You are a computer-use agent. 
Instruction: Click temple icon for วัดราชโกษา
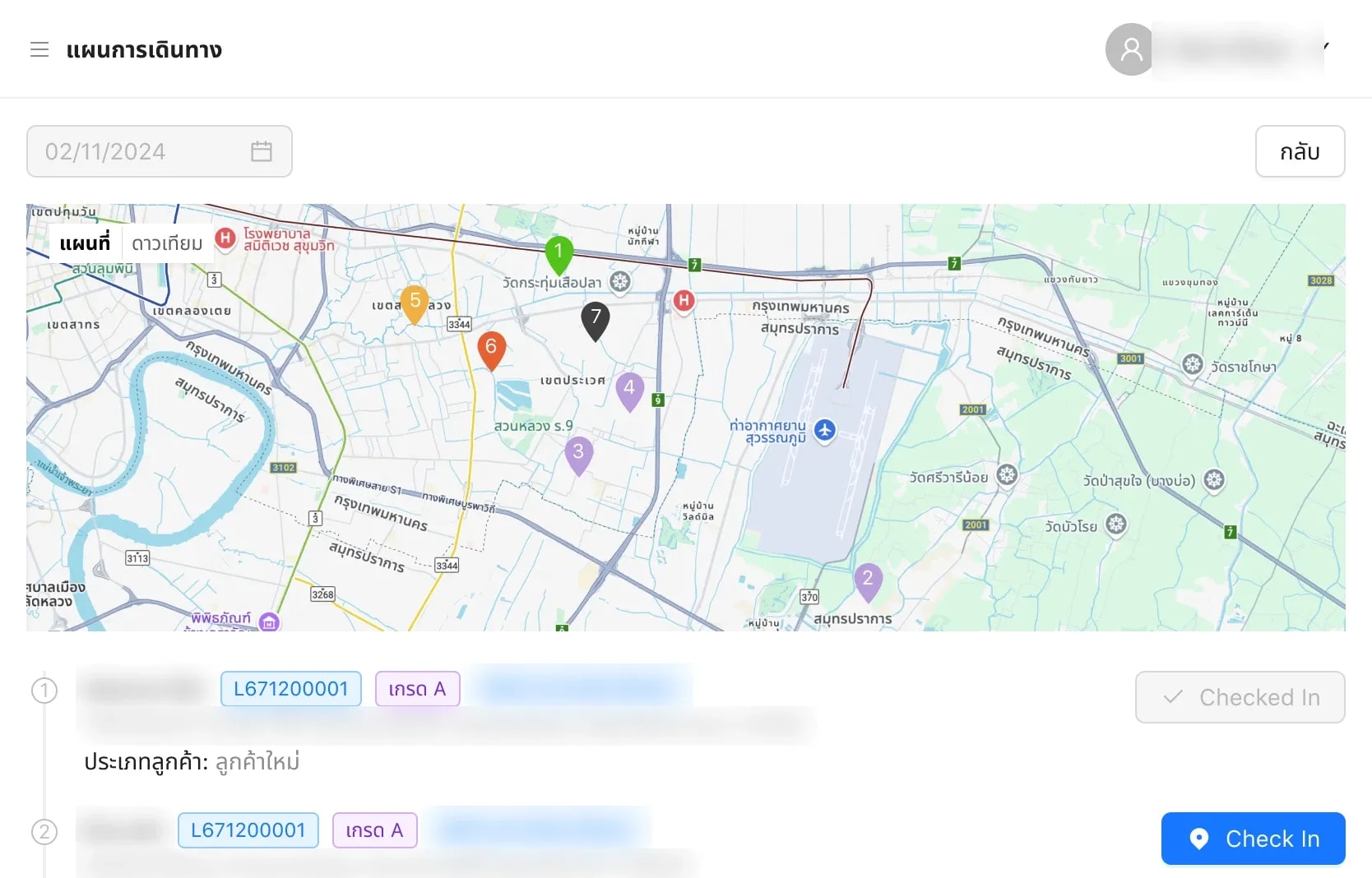coord(1193,365)
